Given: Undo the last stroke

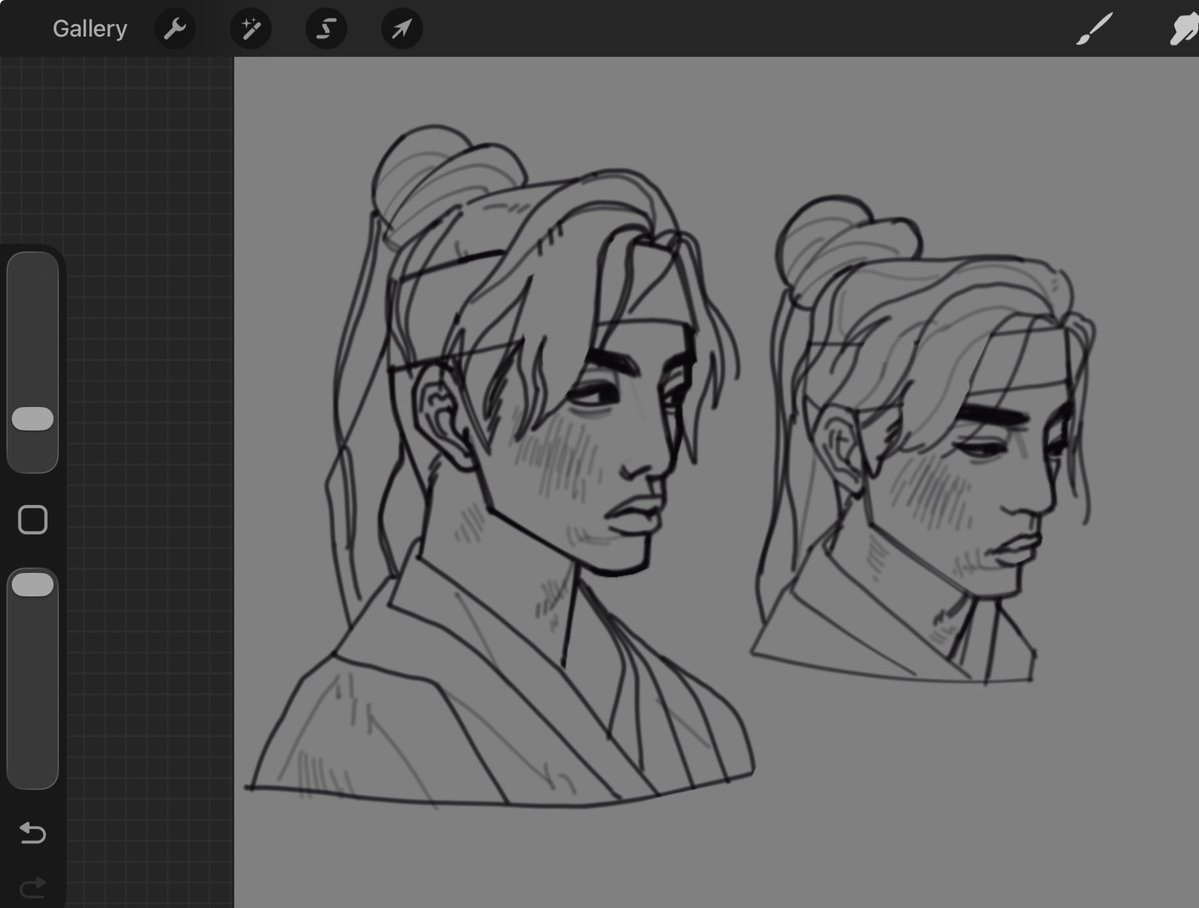Looking at the screenshot, I should 33,832.
